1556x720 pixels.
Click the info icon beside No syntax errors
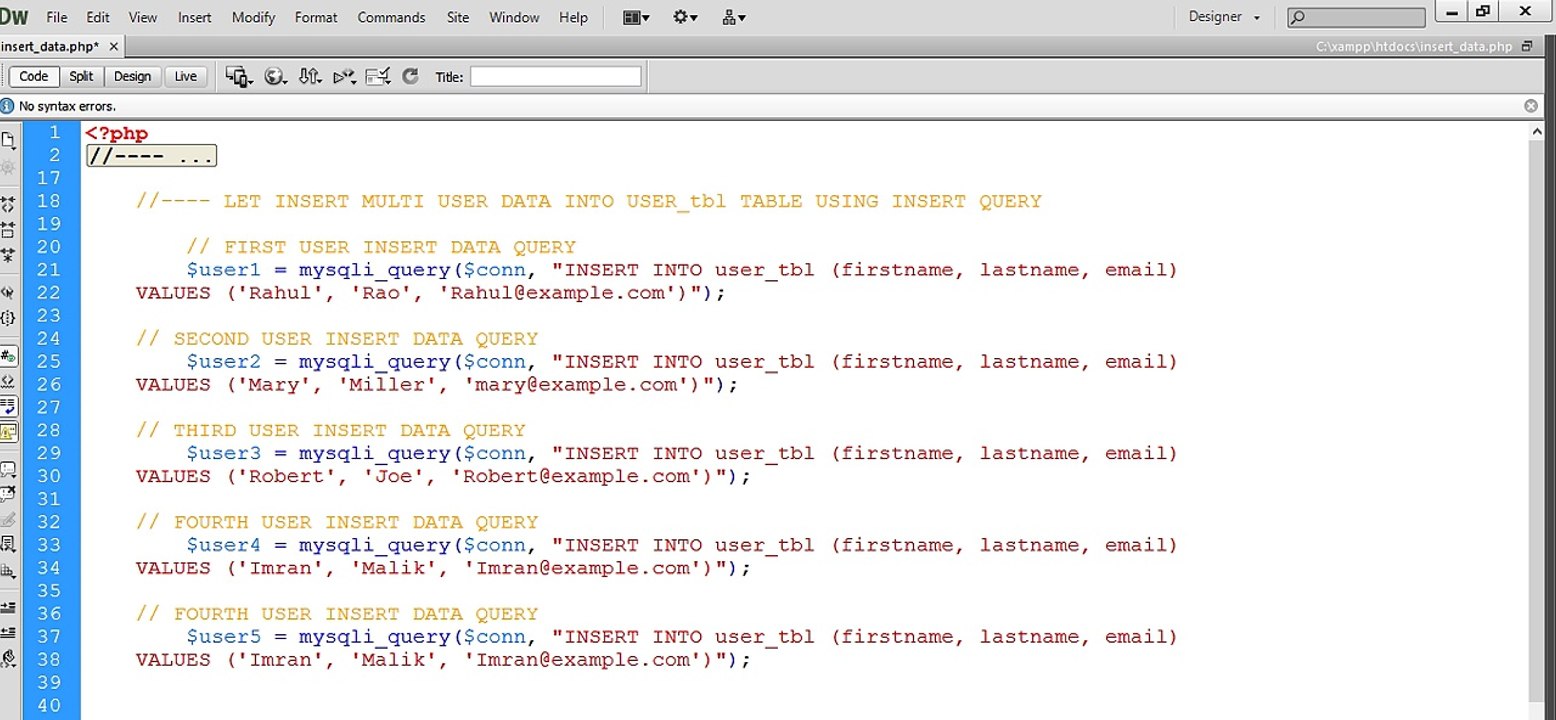tap(8, 106)
